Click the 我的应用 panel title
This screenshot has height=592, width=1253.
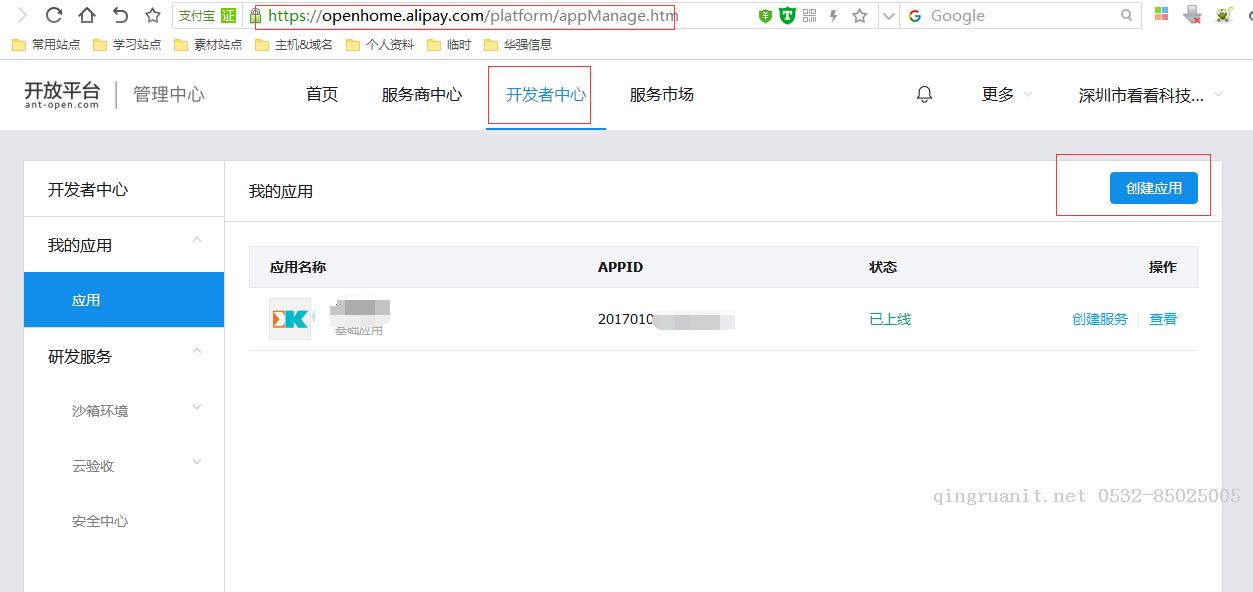(x=281, y=191)
